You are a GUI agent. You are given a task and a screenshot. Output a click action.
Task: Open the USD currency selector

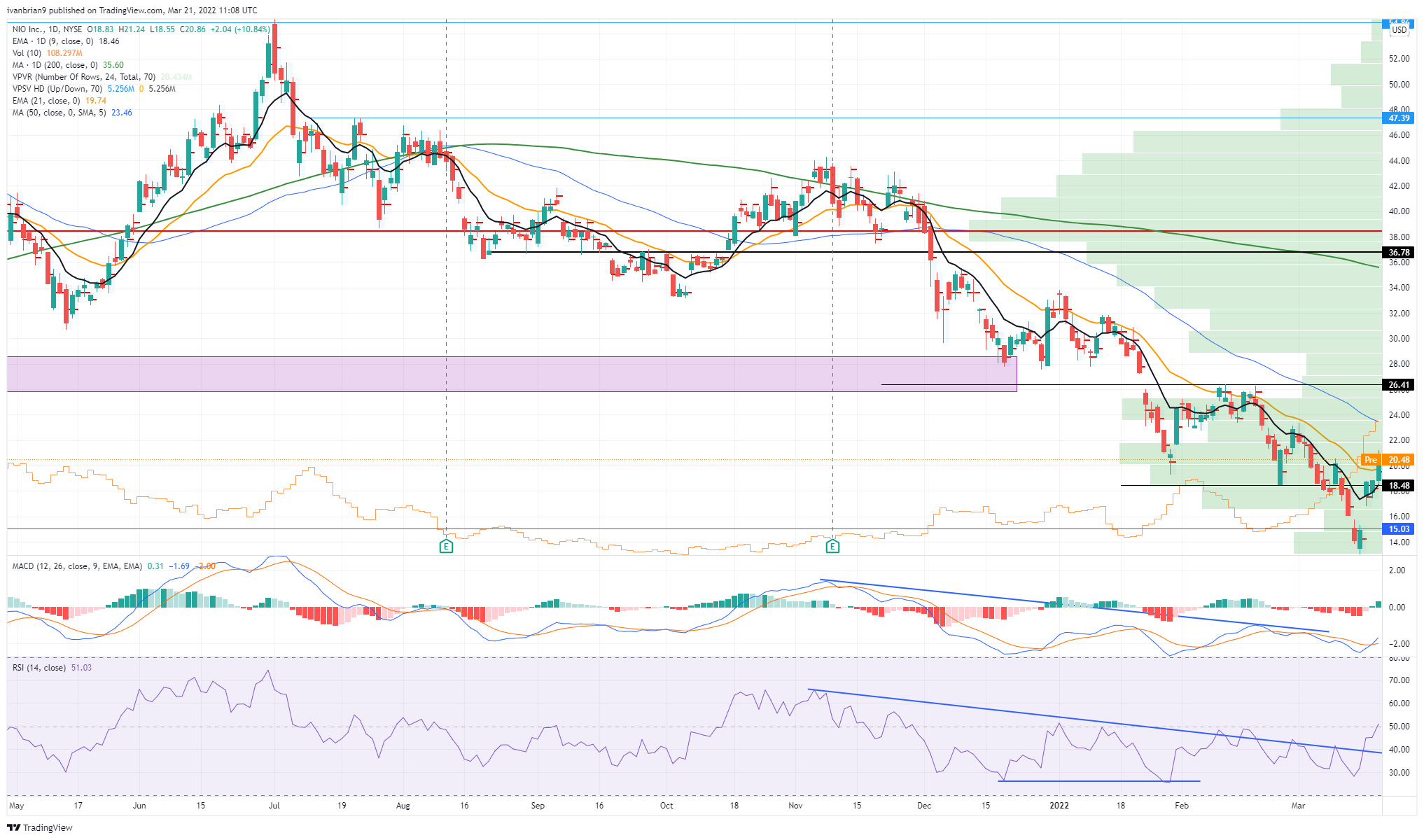point(1399,30)
